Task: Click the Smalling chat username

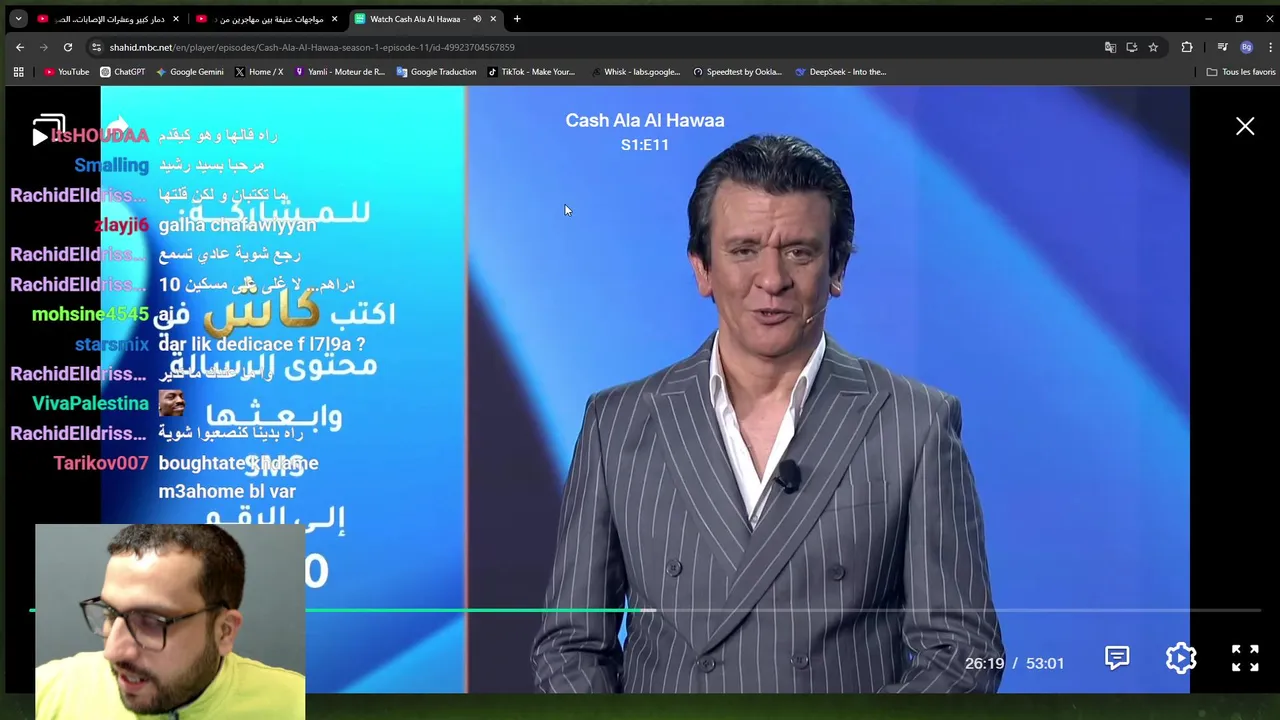Action: tap(111, 165)
